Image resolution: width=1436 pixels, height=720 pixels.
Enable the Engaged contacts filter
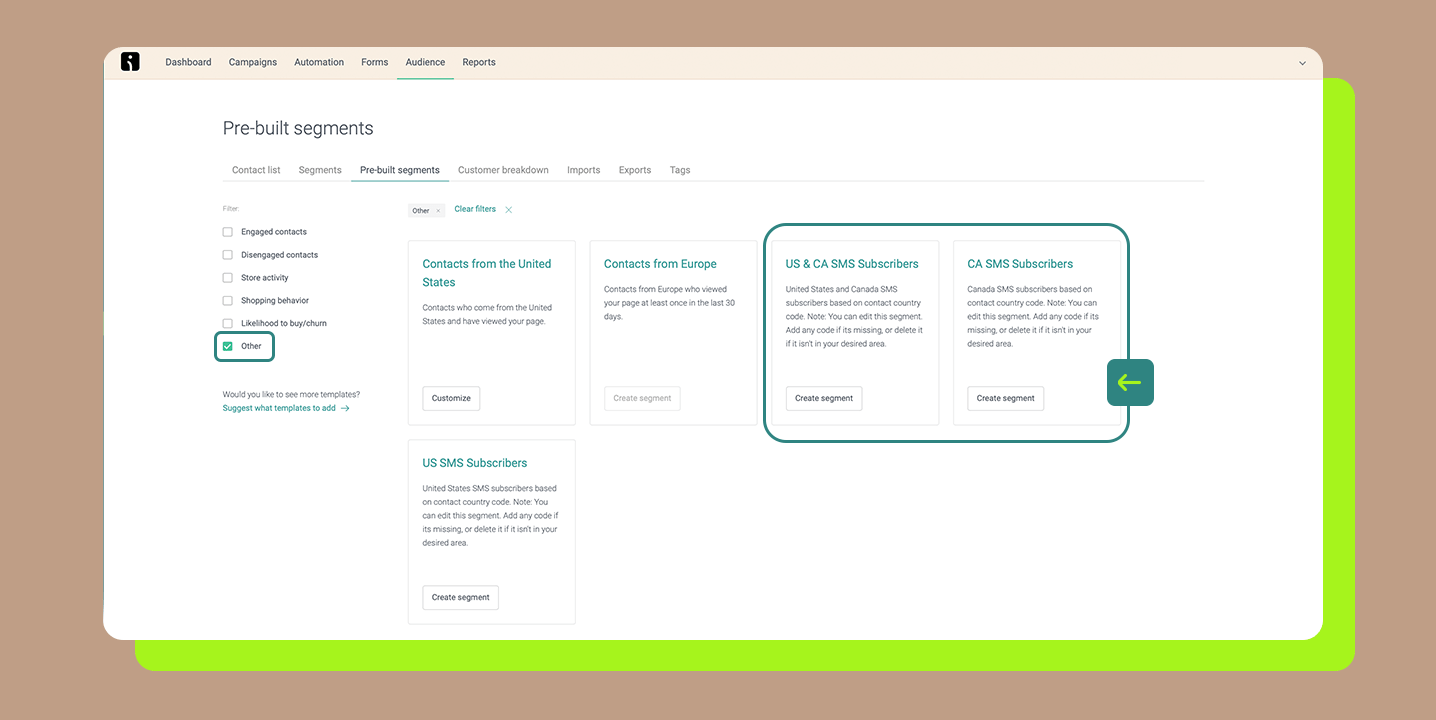point(228,232)
